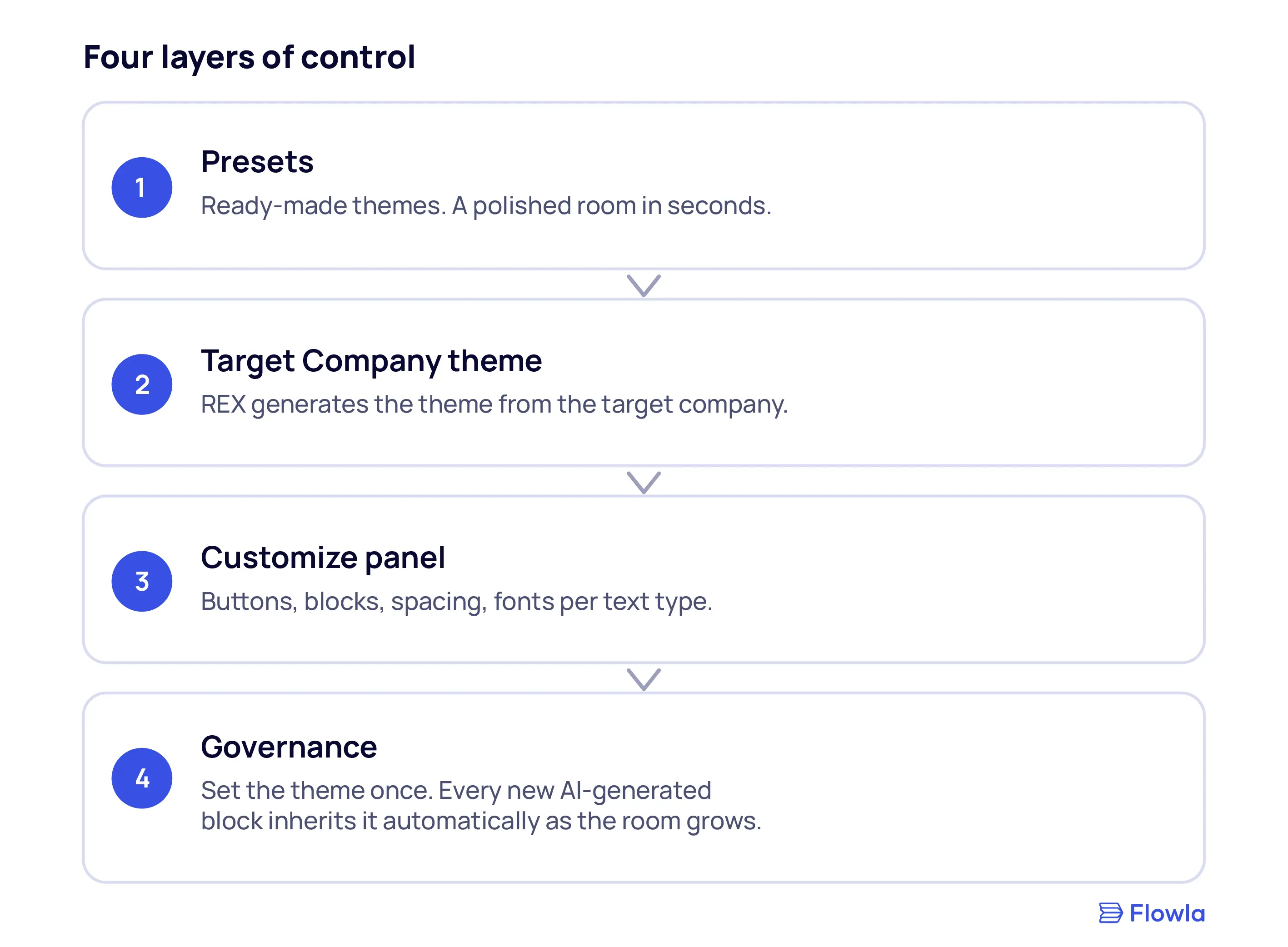Viewport: 1288px width, 947px height.
Task: Click the 'Ready-made themes' description text
Action: click(x=486, y=206)
